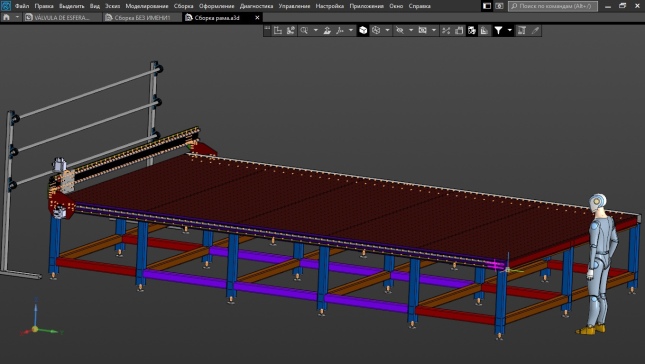
Task: Toggle the shaded solid cube display mode
Action: click(363, 30)
